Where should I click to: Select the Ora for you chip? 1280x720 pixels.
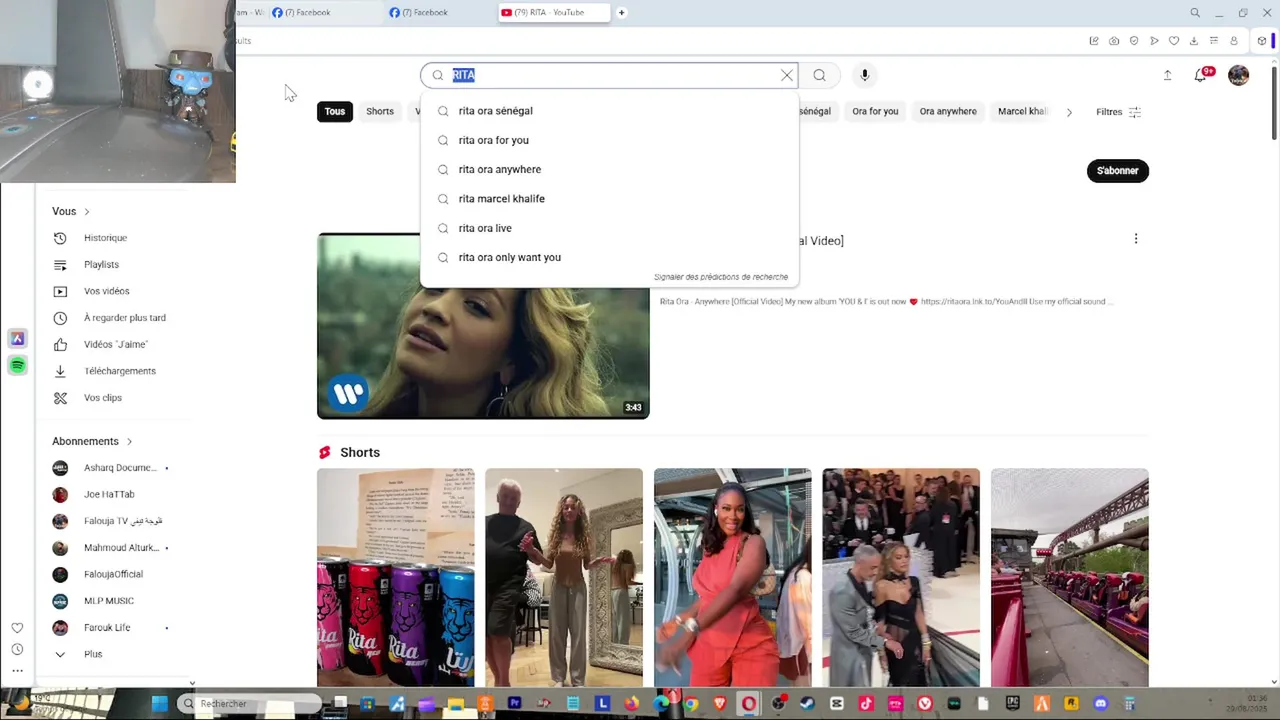pyautogui.click(x=875, y=112)
